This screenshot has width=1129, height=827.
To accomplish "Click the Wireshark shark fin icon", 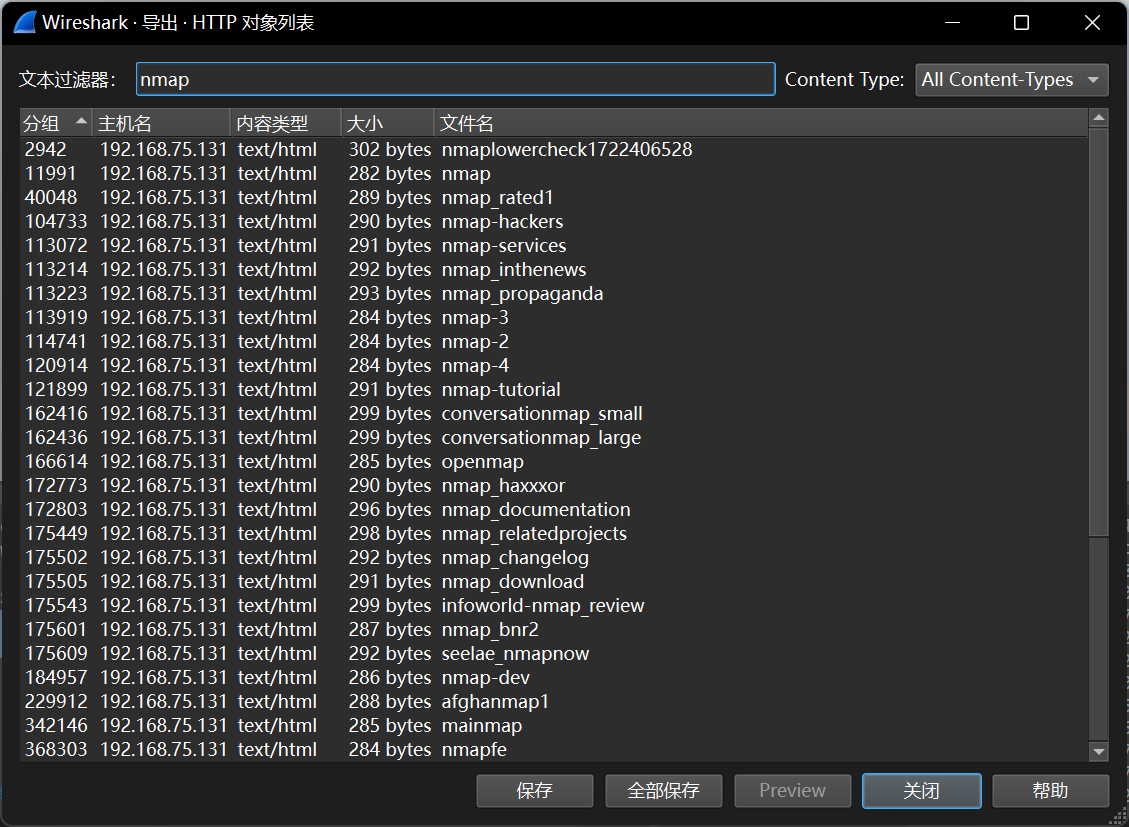I will pos(24,22).
